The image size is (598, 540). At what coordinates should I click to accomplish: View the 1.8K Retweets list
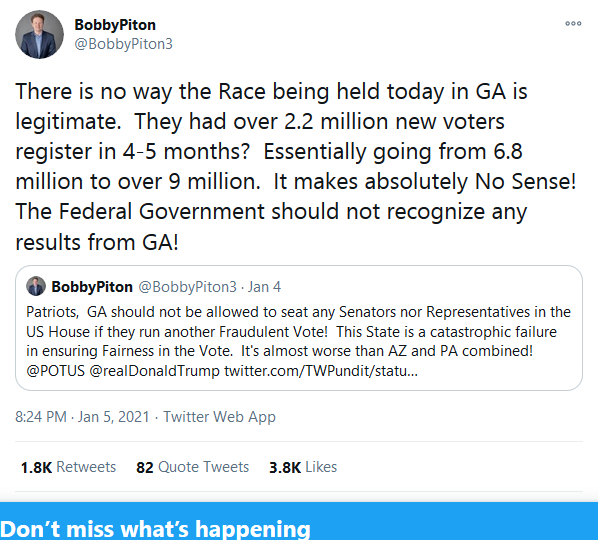(x=68, y=467)
